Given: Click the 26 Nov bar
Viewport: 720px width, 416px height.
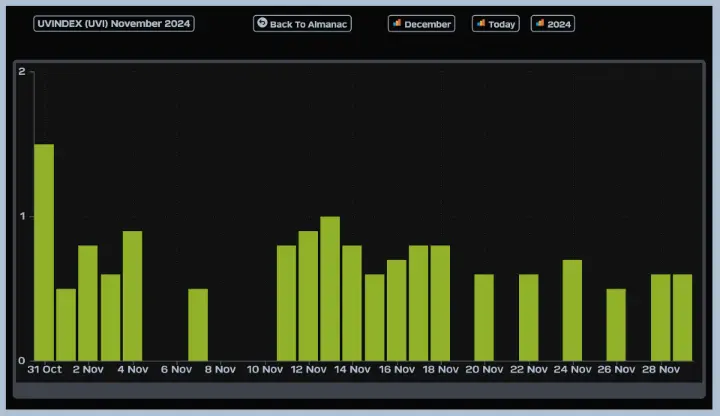Looking at the screenshot, I should (x=616, y=325).
